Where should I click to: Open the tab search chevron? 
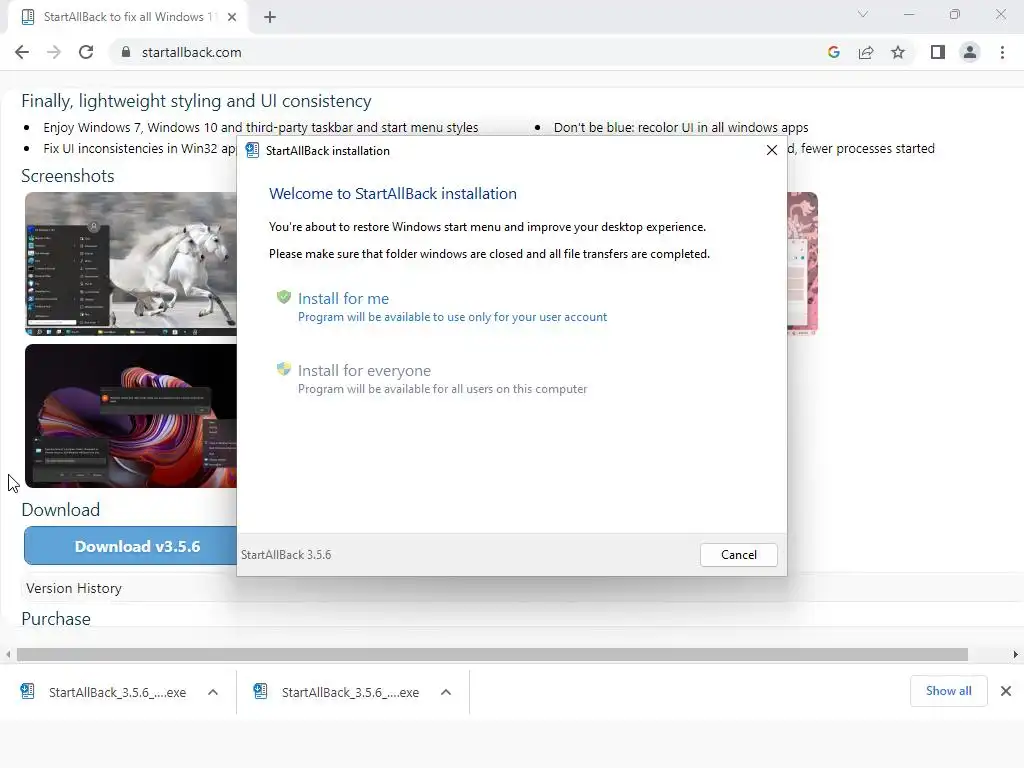pyautogui.click(x=863, y=14)
